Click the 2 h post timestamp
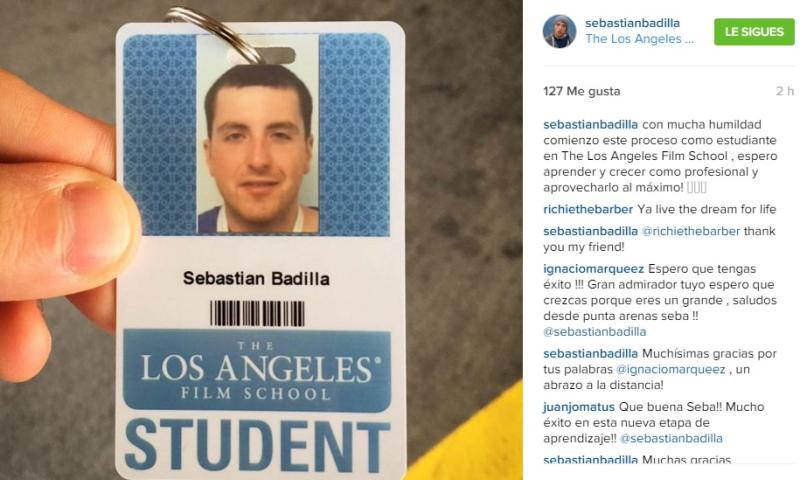The width and height of the screenshot is (800, 480). (x=785, y=91)
